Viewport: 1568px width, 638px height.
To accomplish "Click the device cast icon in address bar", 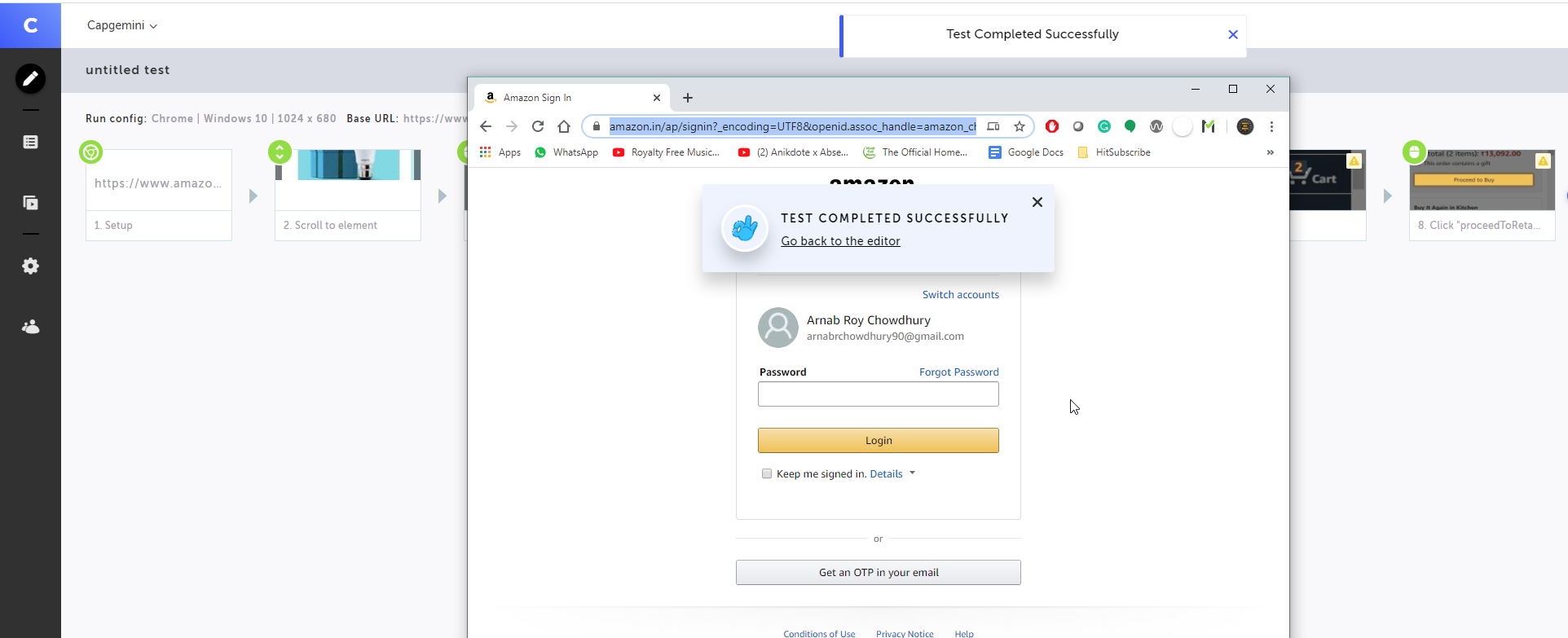I will pyautogui.click(x=993, y=126).
